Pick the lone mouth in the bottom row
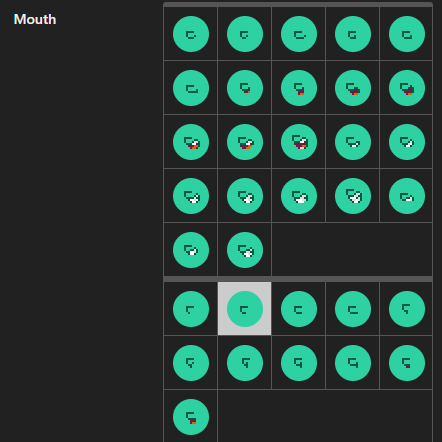 coord(191,417)
